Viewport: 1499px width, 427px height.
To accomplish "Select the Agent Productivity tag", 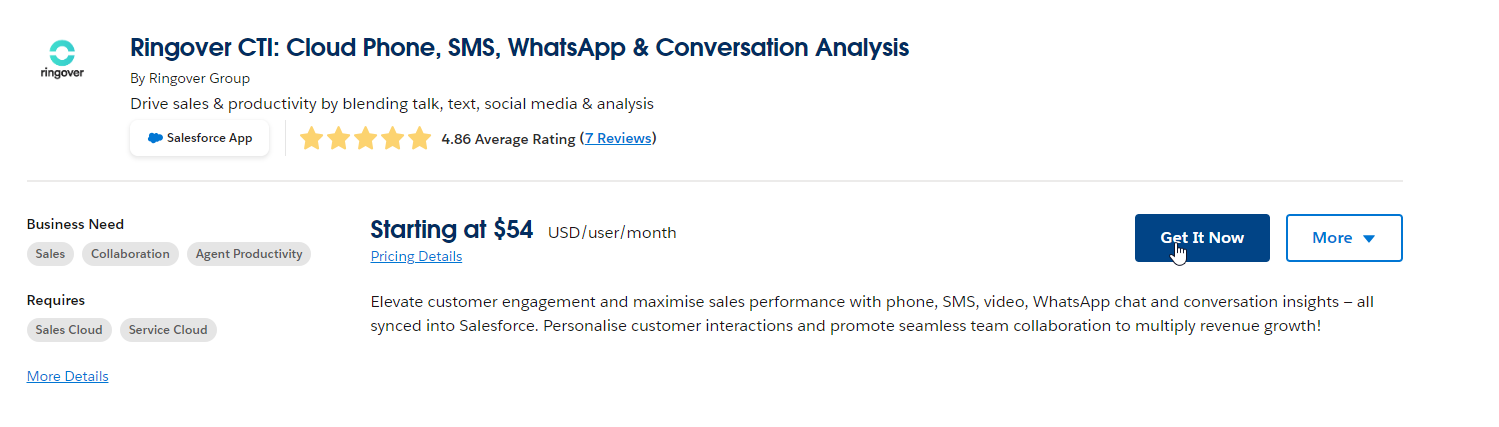I will coord(249,254).
